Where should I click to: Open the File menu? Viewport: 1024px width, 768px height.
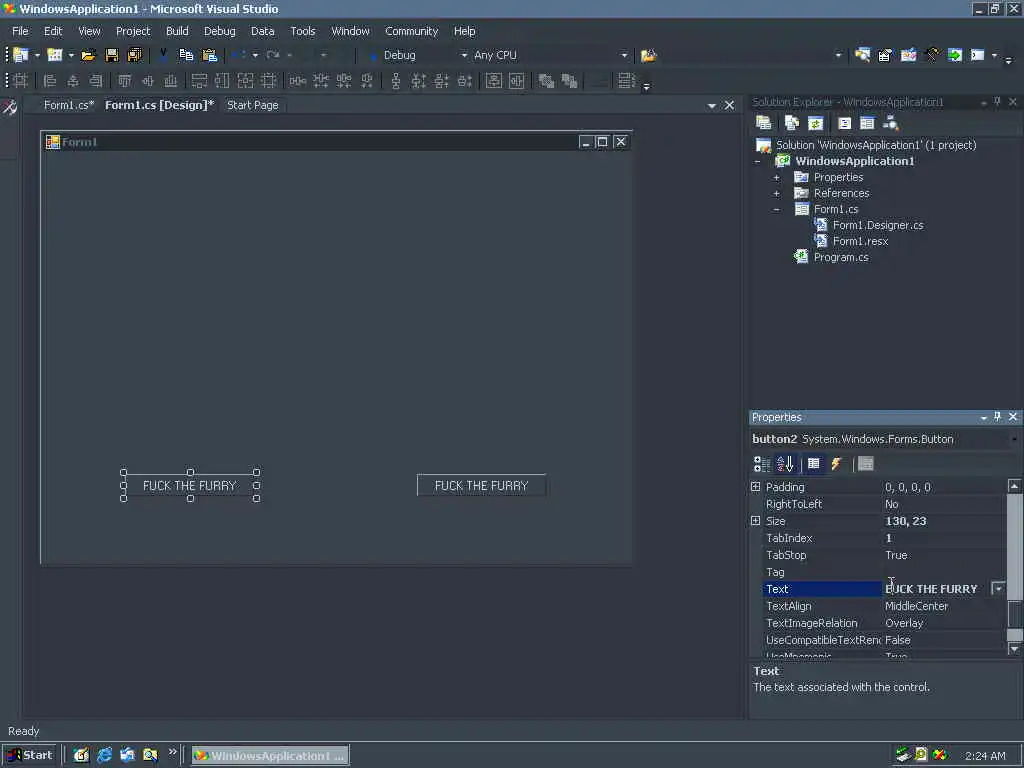pos(20,31)
